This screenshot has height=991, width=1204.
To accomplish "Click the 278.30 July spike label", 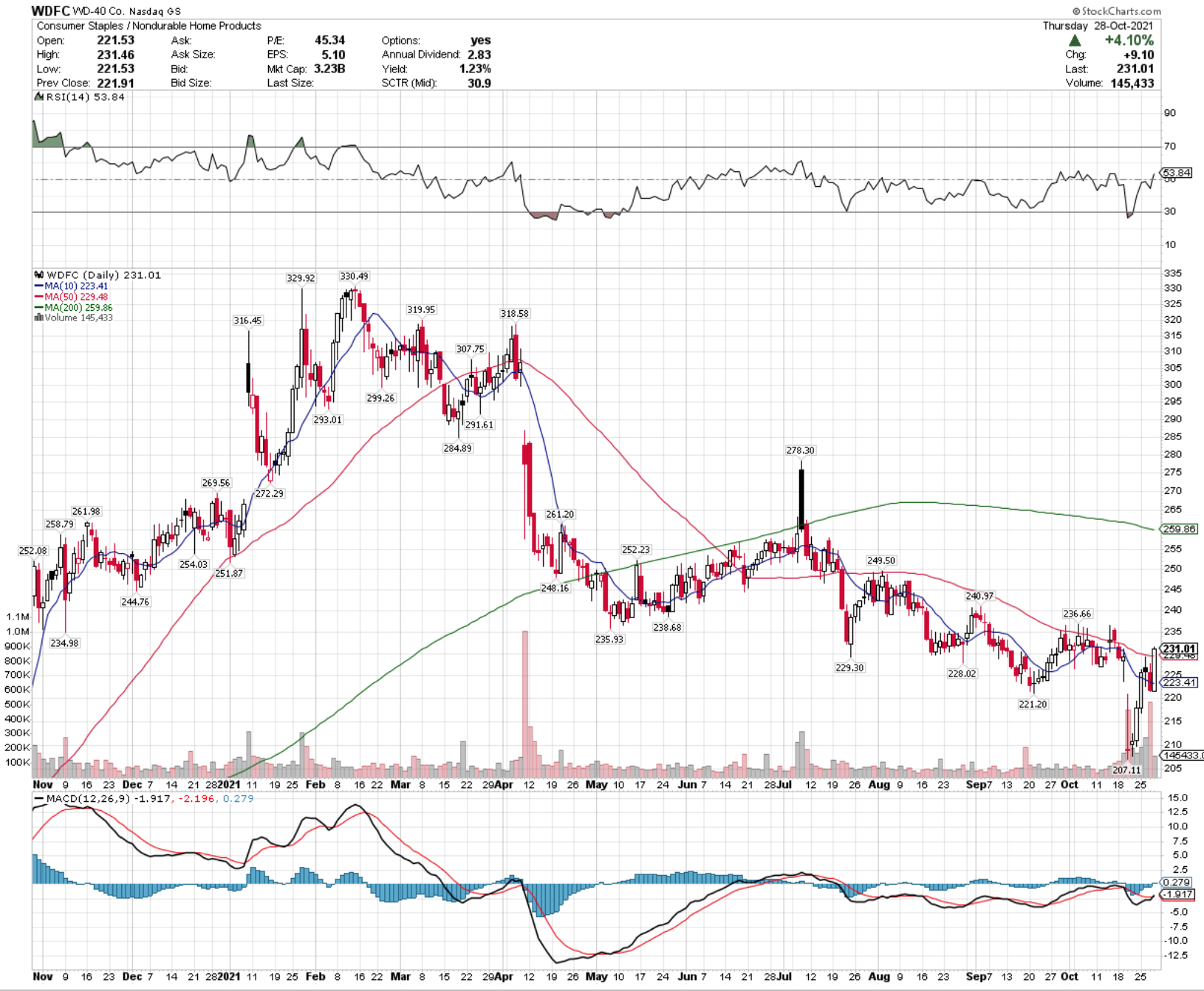I will pyautogui.click(x=800, y=450).
